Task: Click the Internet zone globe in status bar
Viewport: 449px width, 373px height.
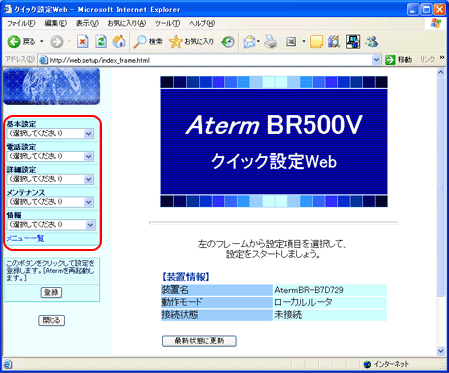Action: (367, 364)
